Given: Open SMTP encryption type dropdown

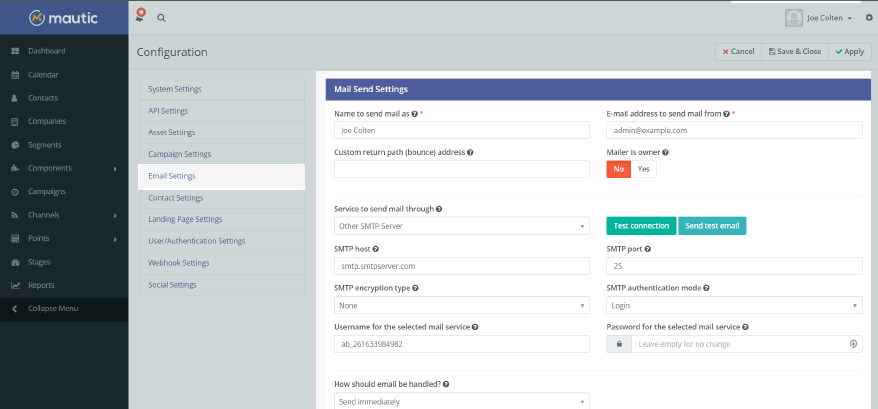Looking at the screenshot, I should pyautogui.click(x=461, y=305).
